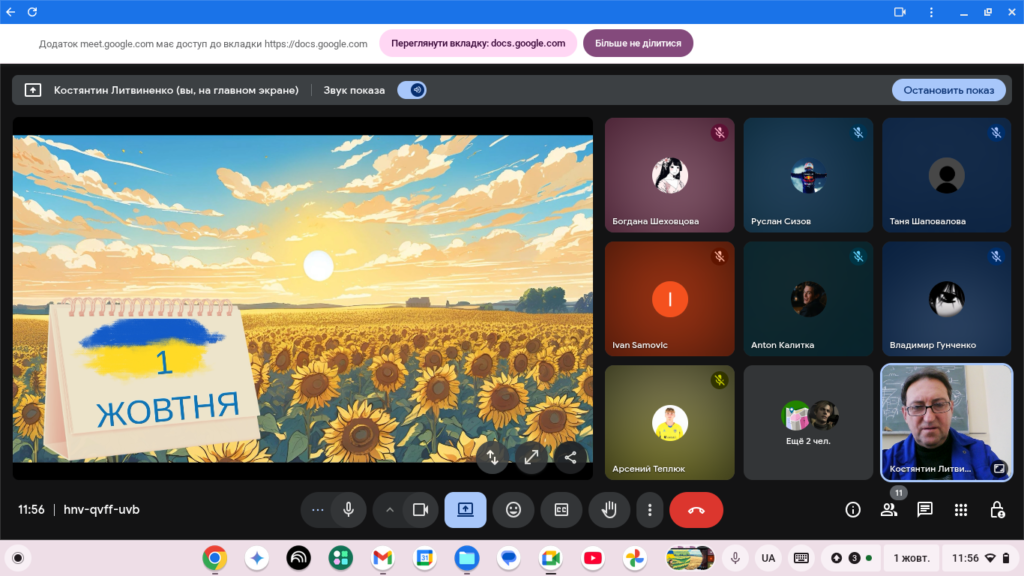Click 'Переглянути вкладку: docs.google.com'

[478, 44]
